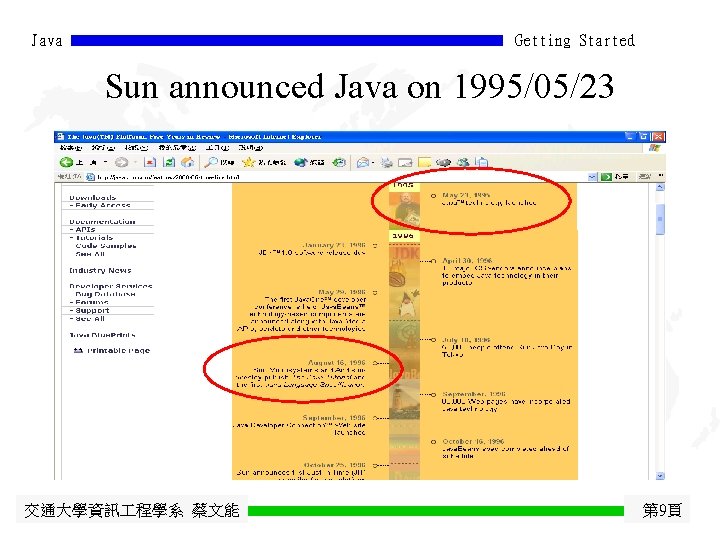Click the May 29, 1996 date text
The image size is (720, 540).
click(342, 292)
